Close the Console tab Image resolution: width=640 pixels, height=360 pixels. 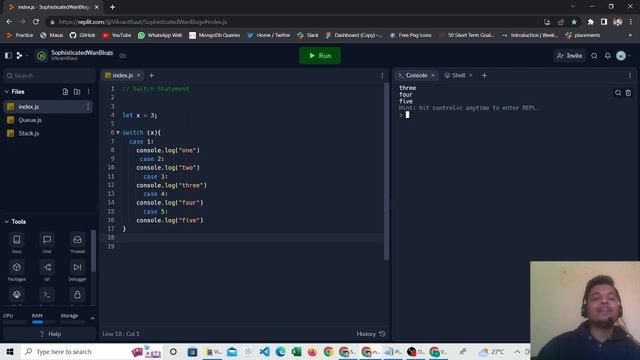(x=433, y=76)
